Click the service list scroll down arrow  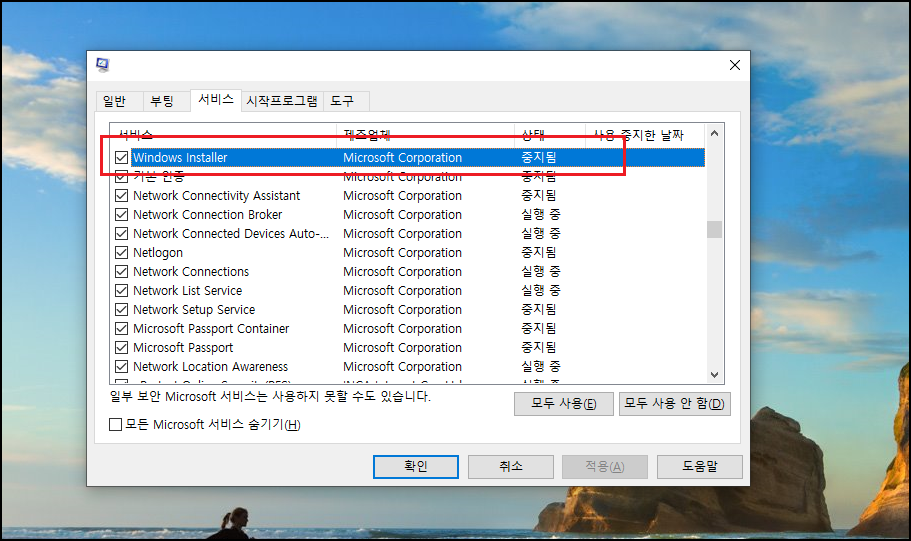pos(715,375)
